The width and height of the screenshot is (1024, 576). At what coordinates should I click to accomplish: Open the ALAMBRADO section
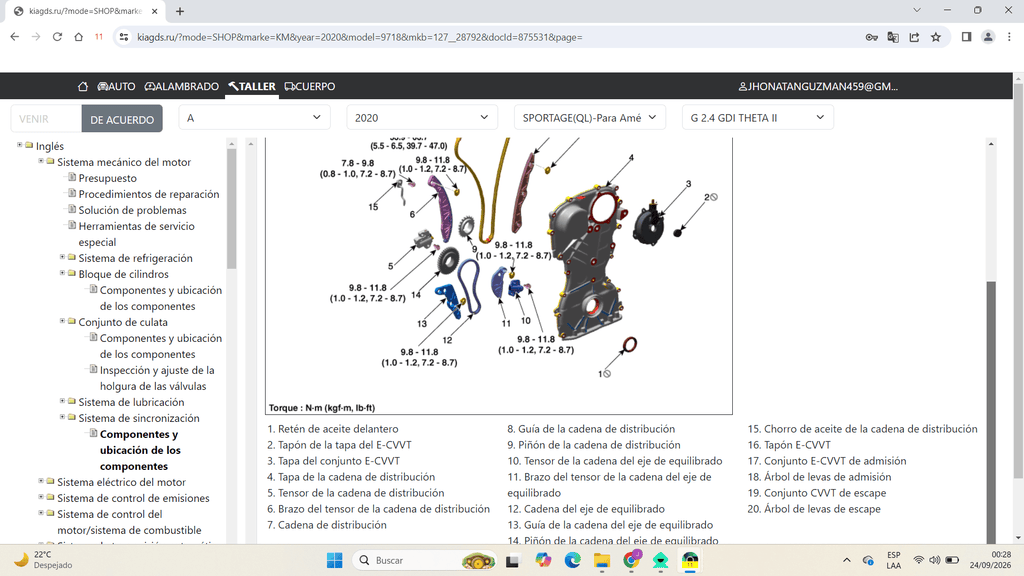tap(182, 86)
